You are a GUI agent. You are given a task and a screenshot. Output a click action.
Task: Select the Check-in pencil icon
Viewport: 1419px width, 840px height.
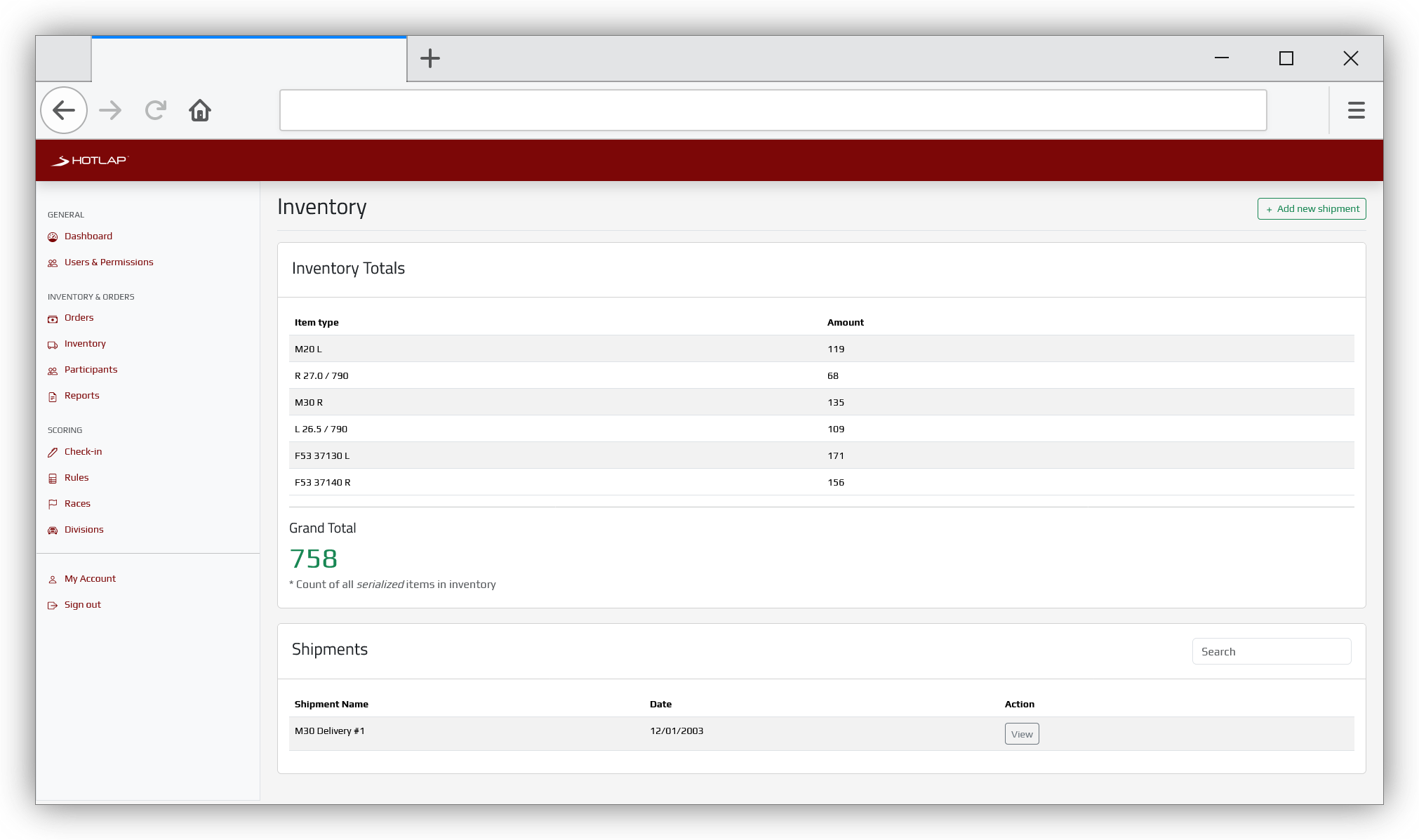coord(53,452)
